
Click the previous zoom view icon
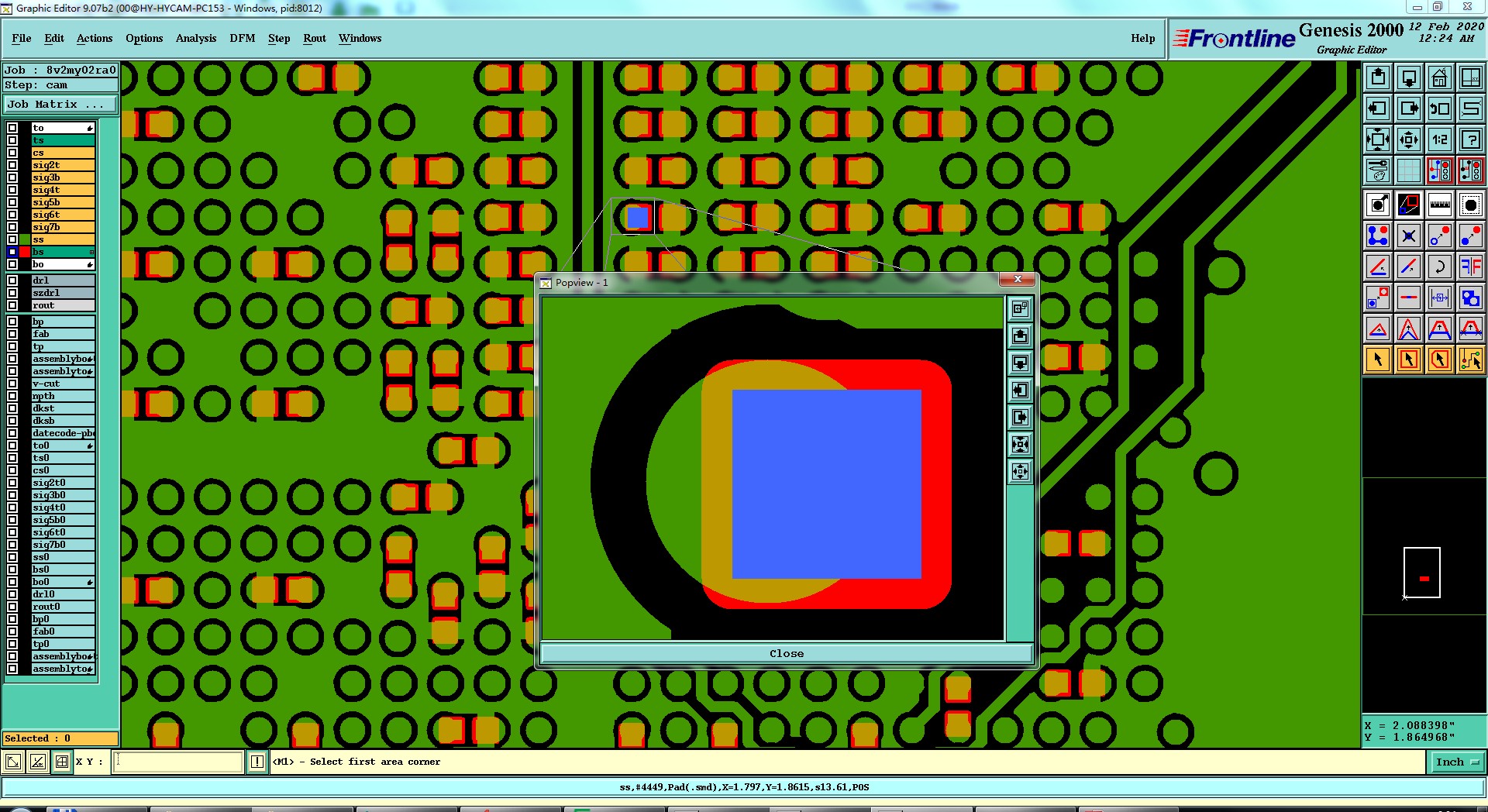tap(1440, 108)
